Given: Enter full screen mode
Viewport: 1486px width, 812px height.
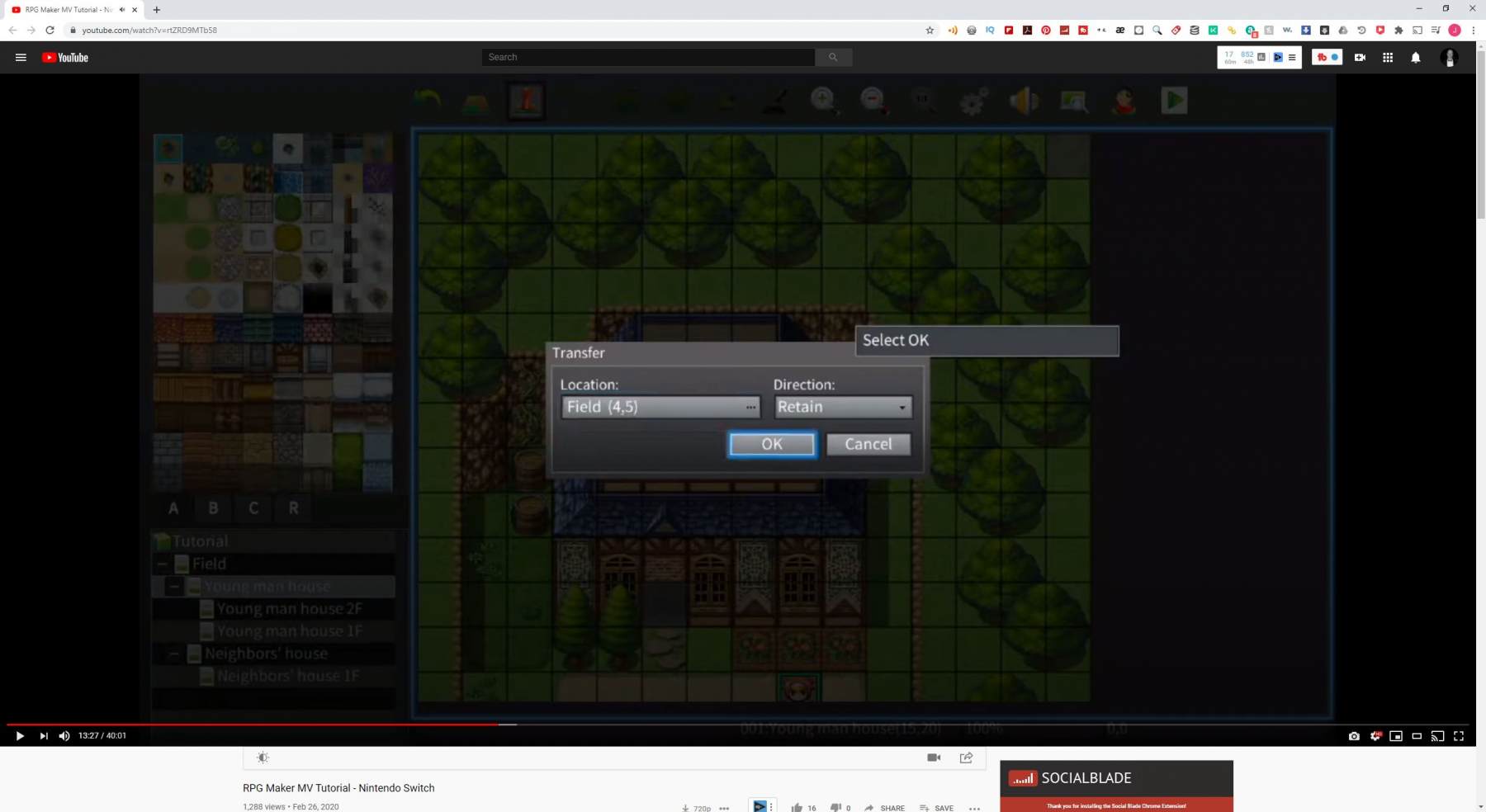Looking at the screenshot, I should click(x=1459, y=736).
